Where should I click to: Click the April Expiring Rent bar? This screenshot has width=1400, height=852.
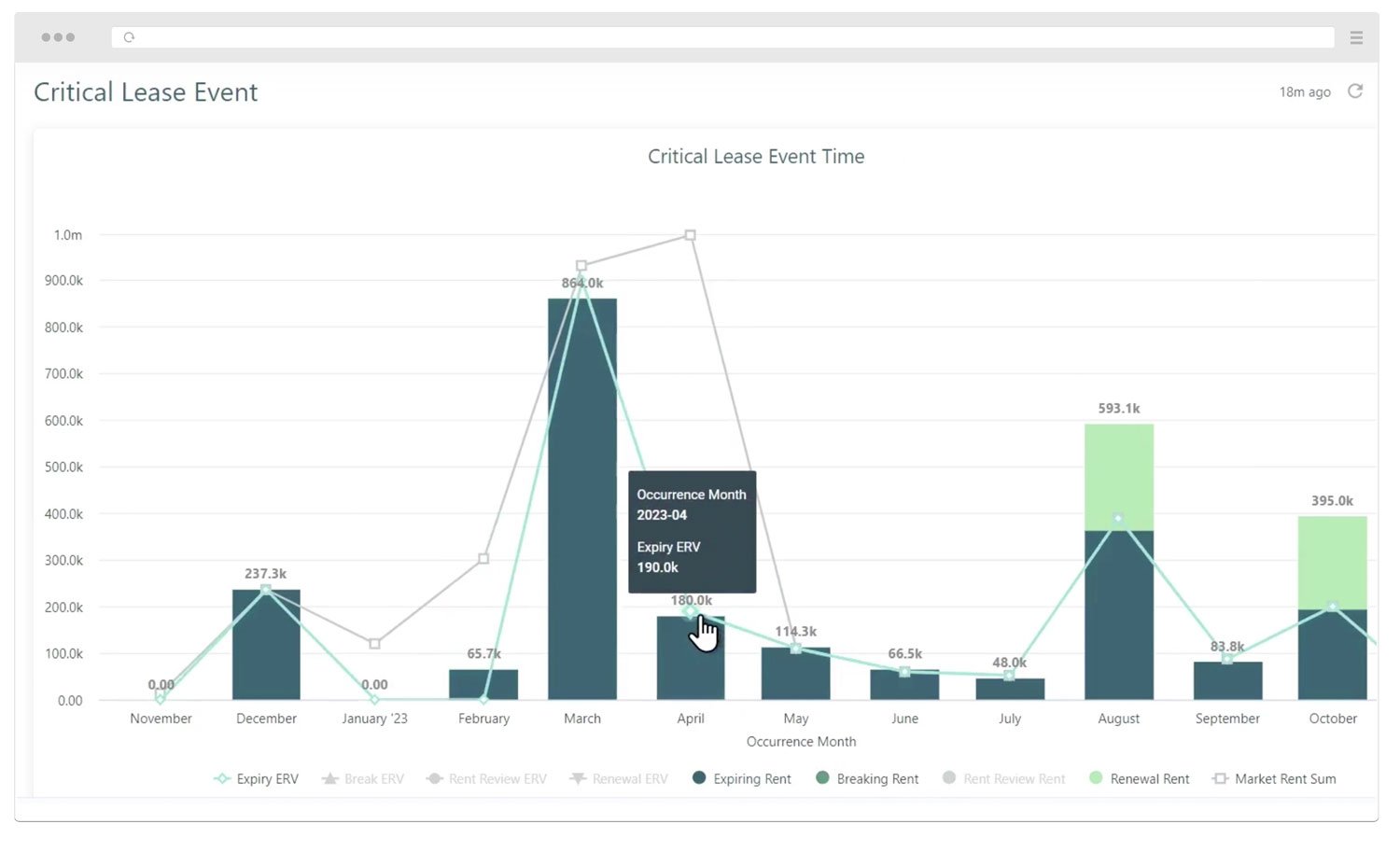[691, 658]
